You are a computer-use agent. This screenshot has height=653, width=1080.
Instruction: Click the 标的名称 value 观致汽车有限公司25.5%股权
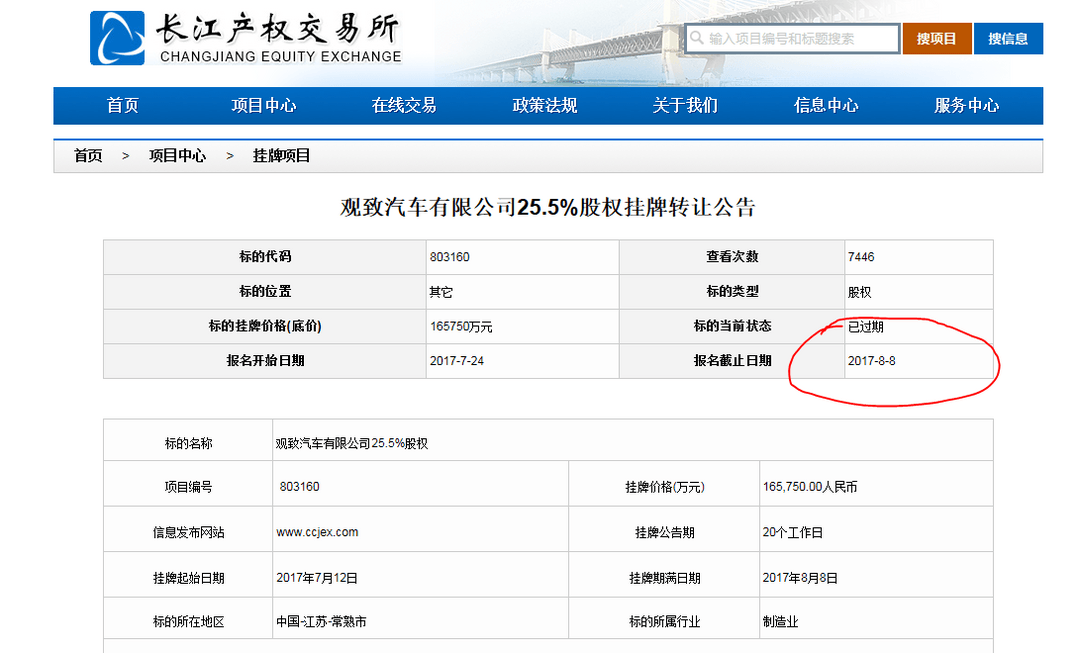[x=351, y=444]
